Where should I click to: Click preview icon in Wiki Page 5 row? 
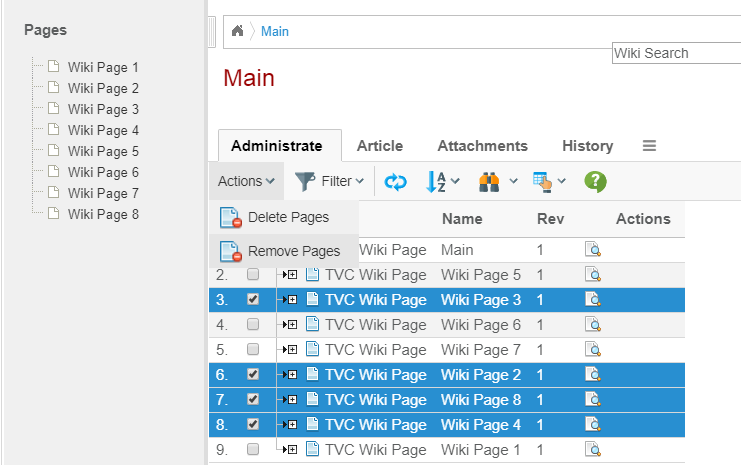click(592, 275)
